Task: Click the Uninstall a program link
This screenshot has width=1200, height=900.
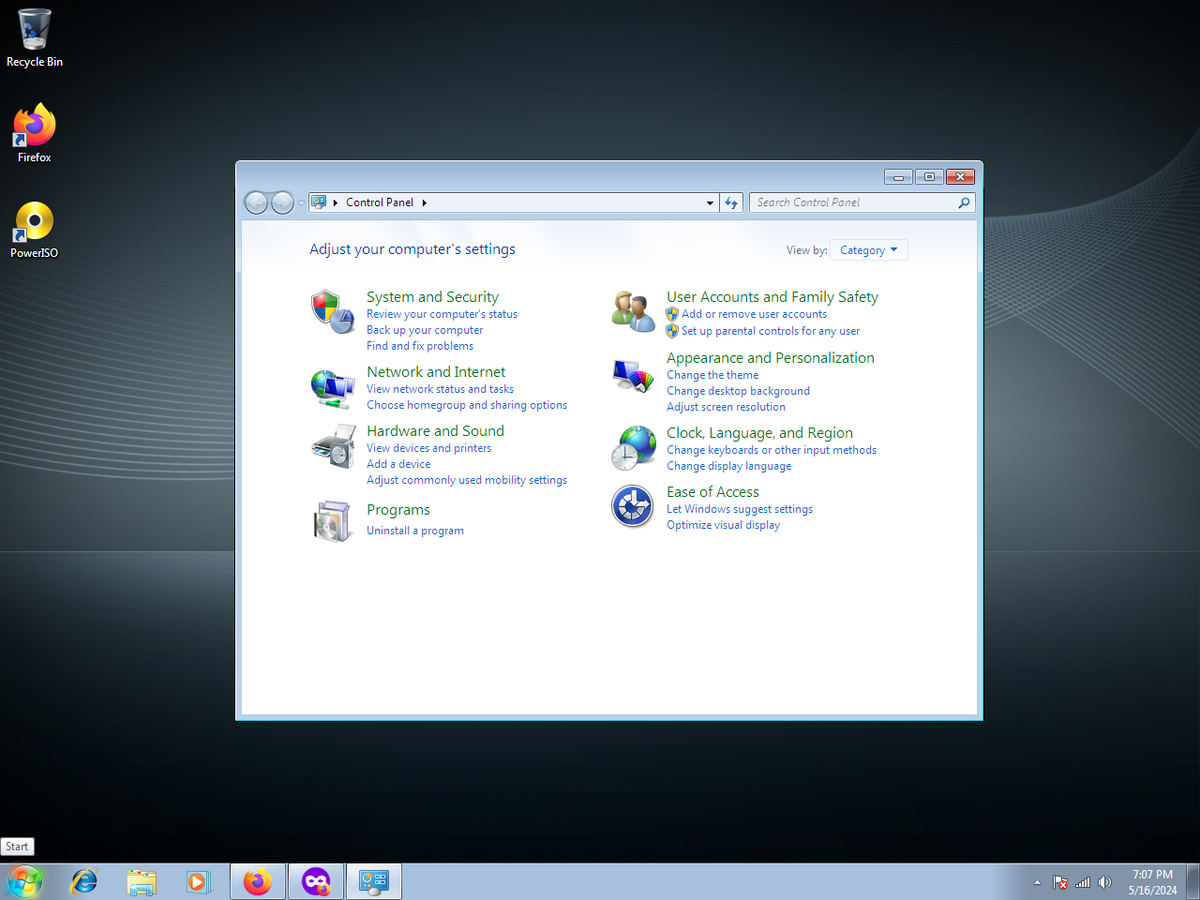Action: tap(415, 531)
